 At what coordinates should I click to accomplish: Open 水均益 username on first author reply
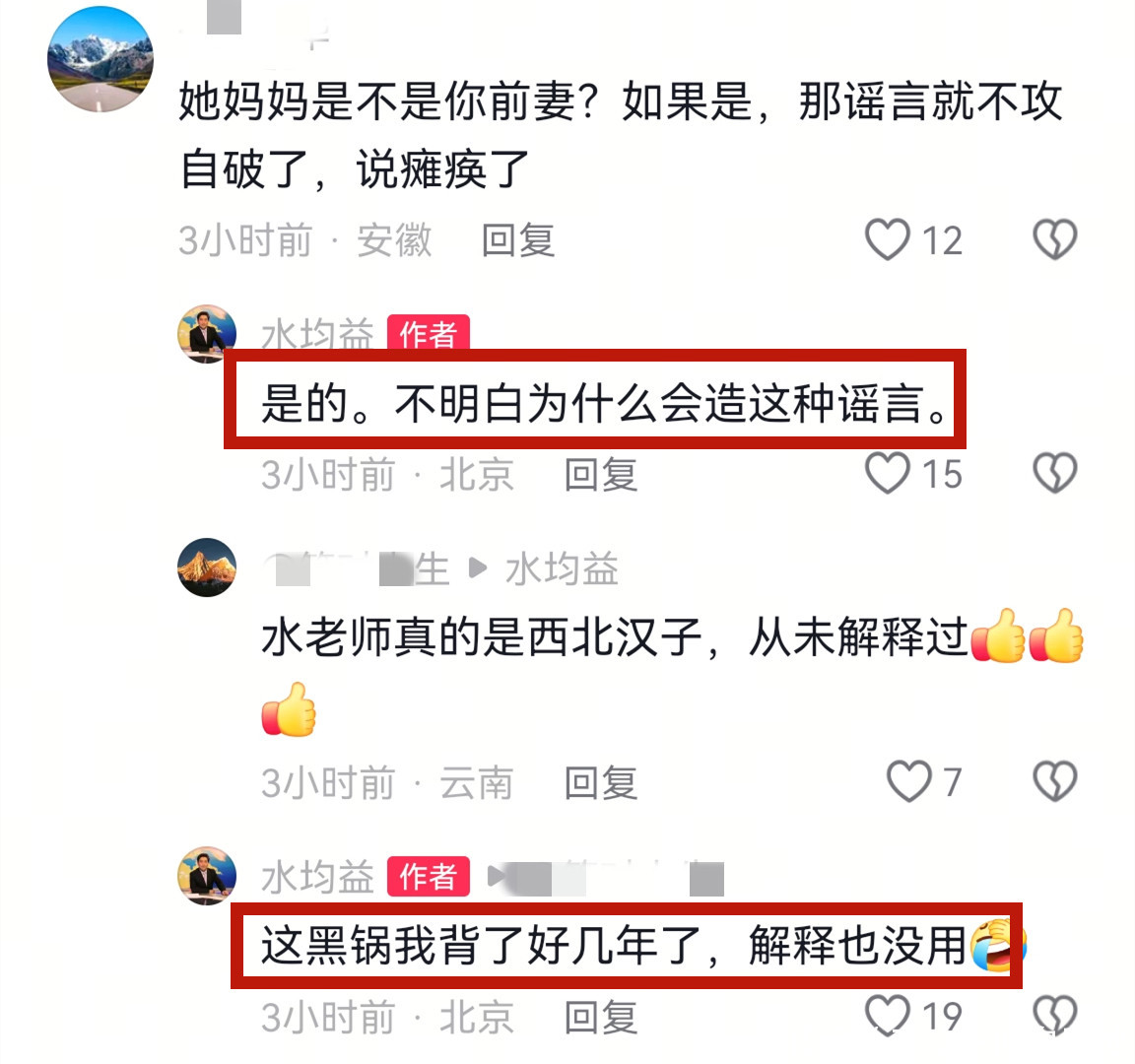click(x=317, y=334)
